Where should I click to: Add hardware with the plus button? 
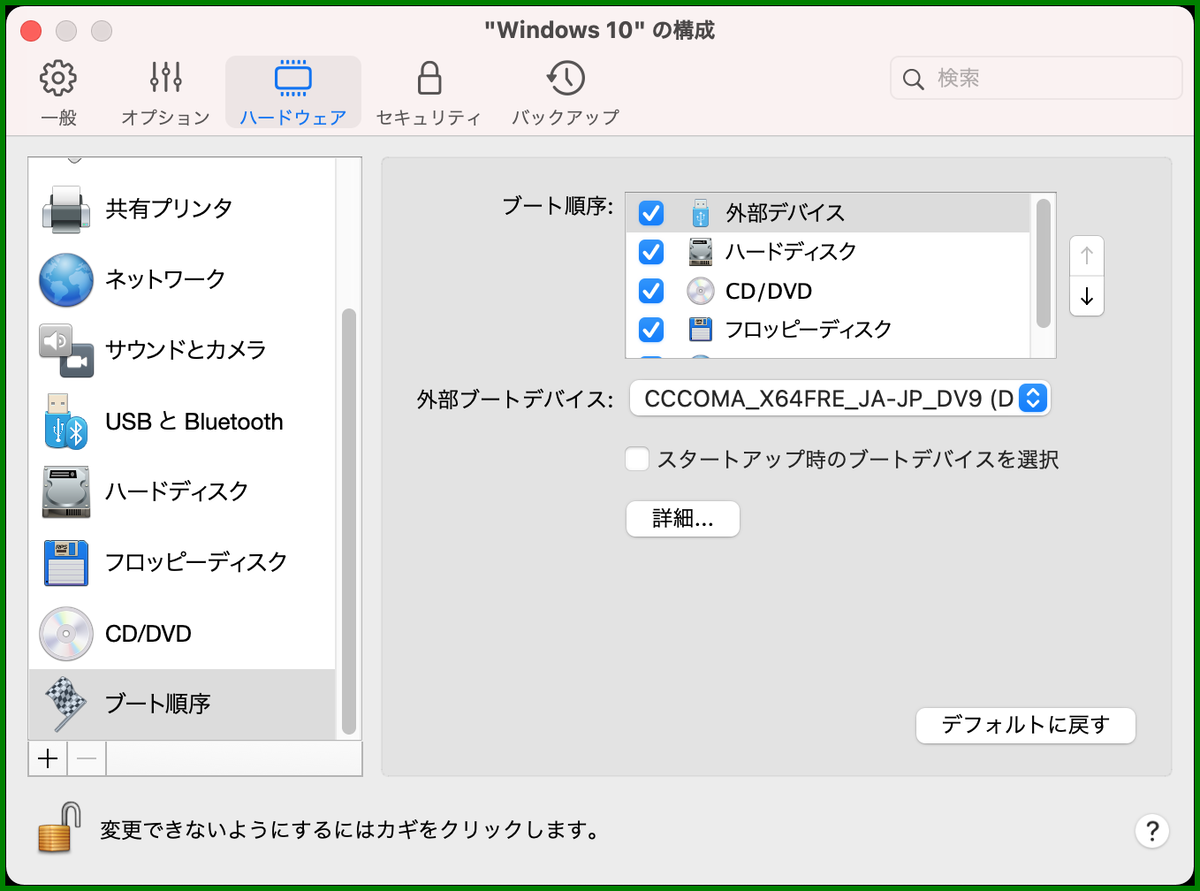coord(47,759)
